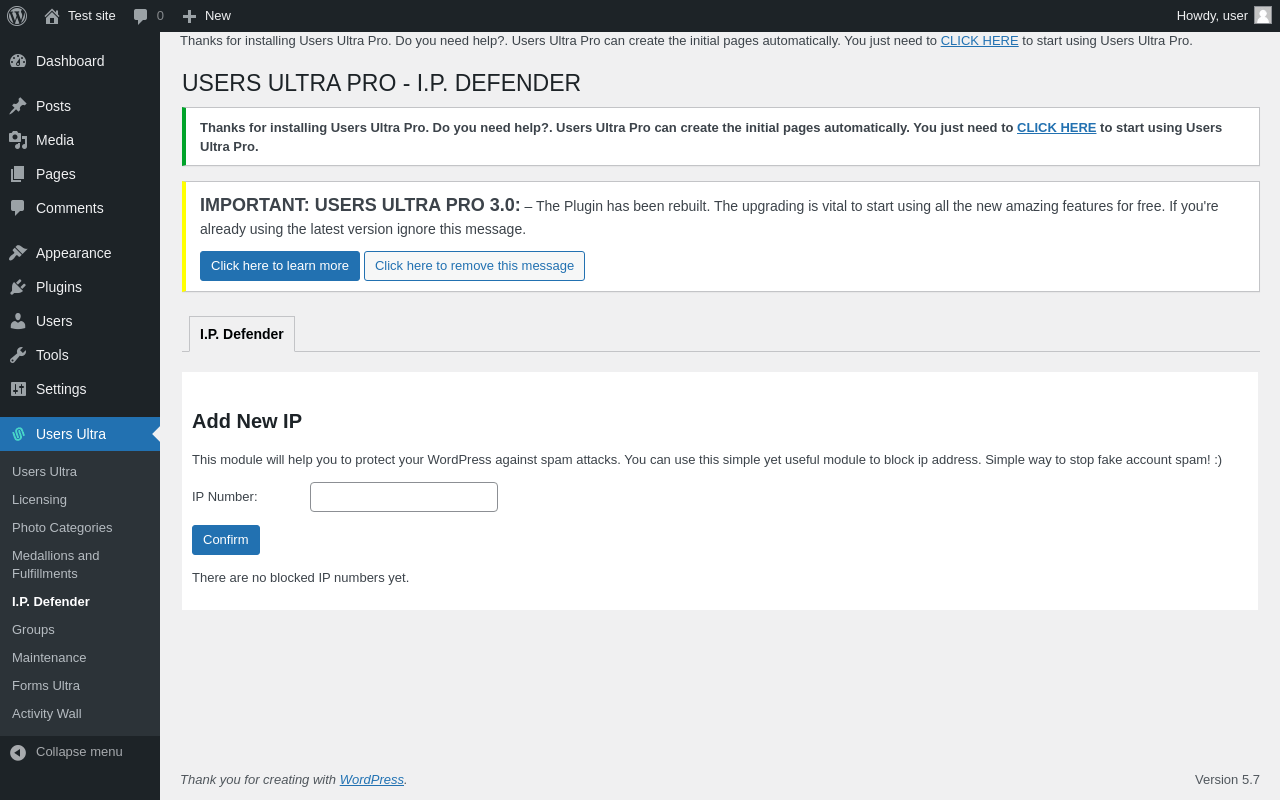Click the 'USERS ULTRA PRO - I.P. DEFENDER' title
This screenshot has width=1280, height=800.
[x=381, y=83]
